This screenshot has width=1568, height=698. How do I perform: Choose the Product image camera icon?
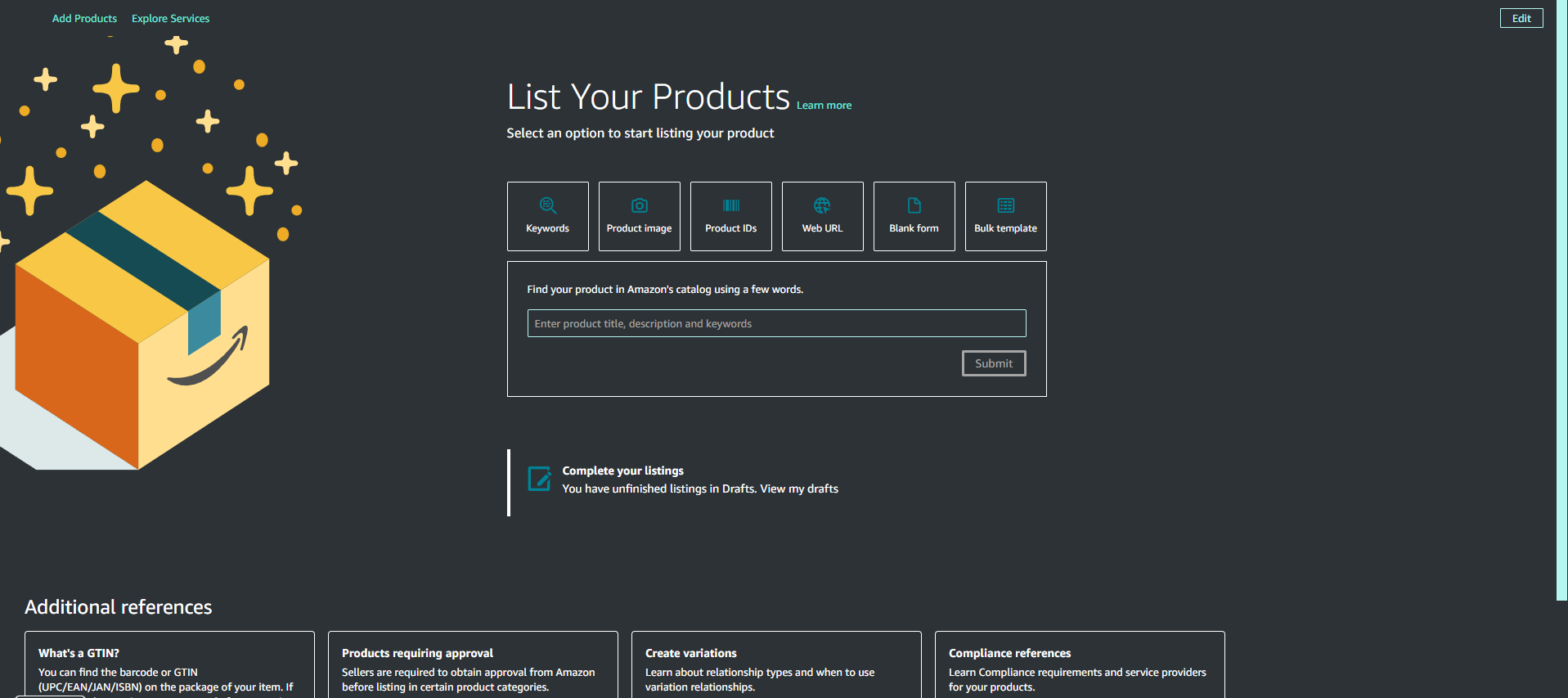point(639,205)
